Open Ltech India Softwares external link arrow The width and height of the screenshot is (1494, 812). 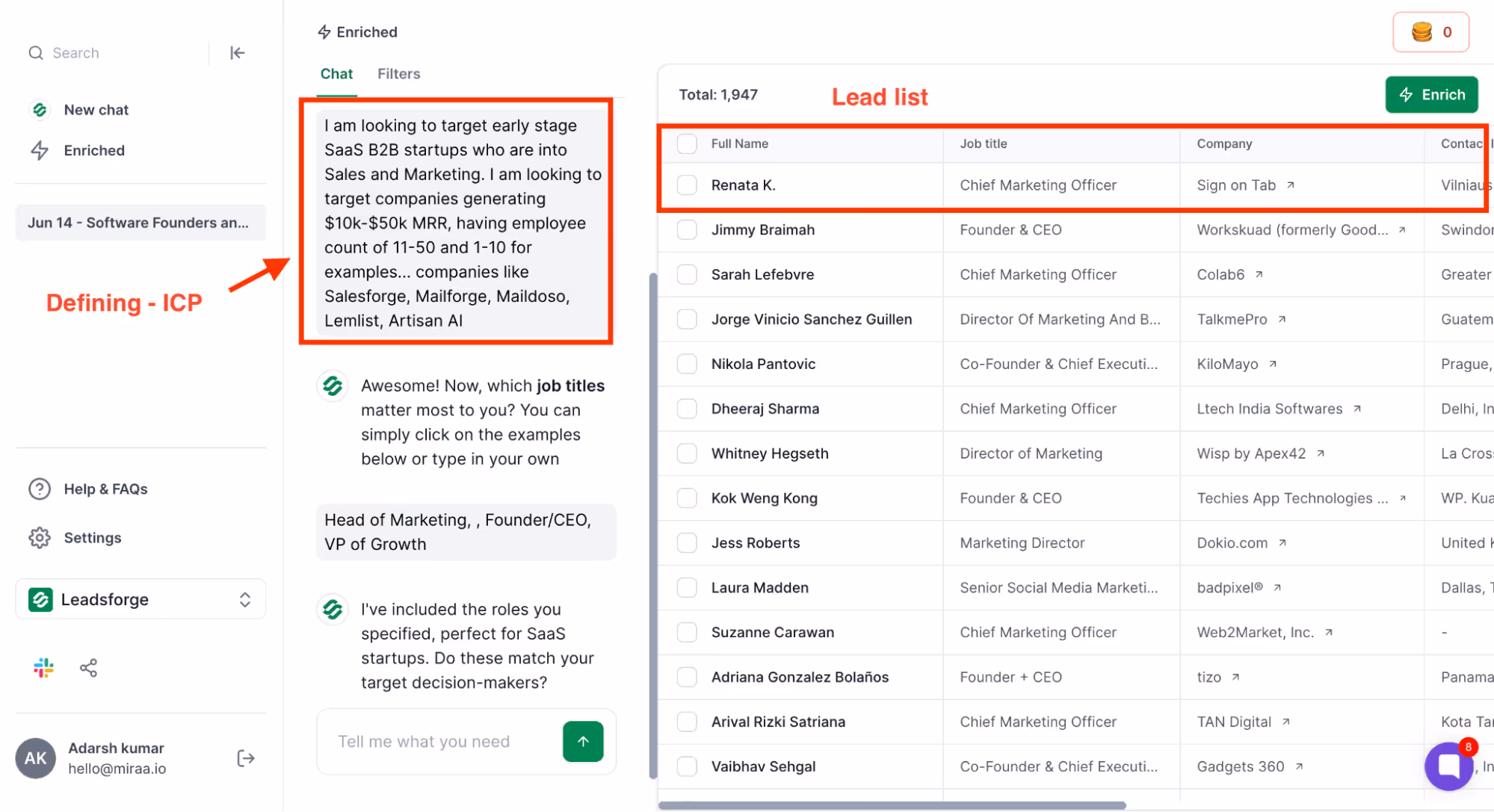tap(1357, 409)
